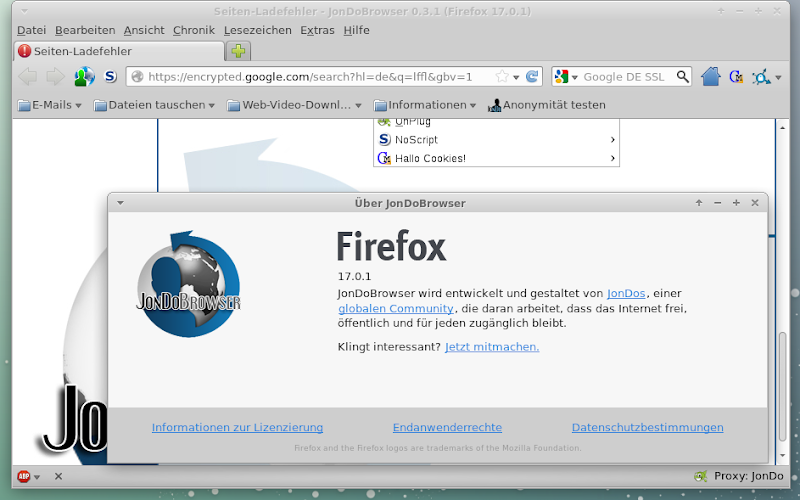This screenshot has width=800, height=500.
Task: Open the main browser window menu arrow
Action: coord(24,11)
